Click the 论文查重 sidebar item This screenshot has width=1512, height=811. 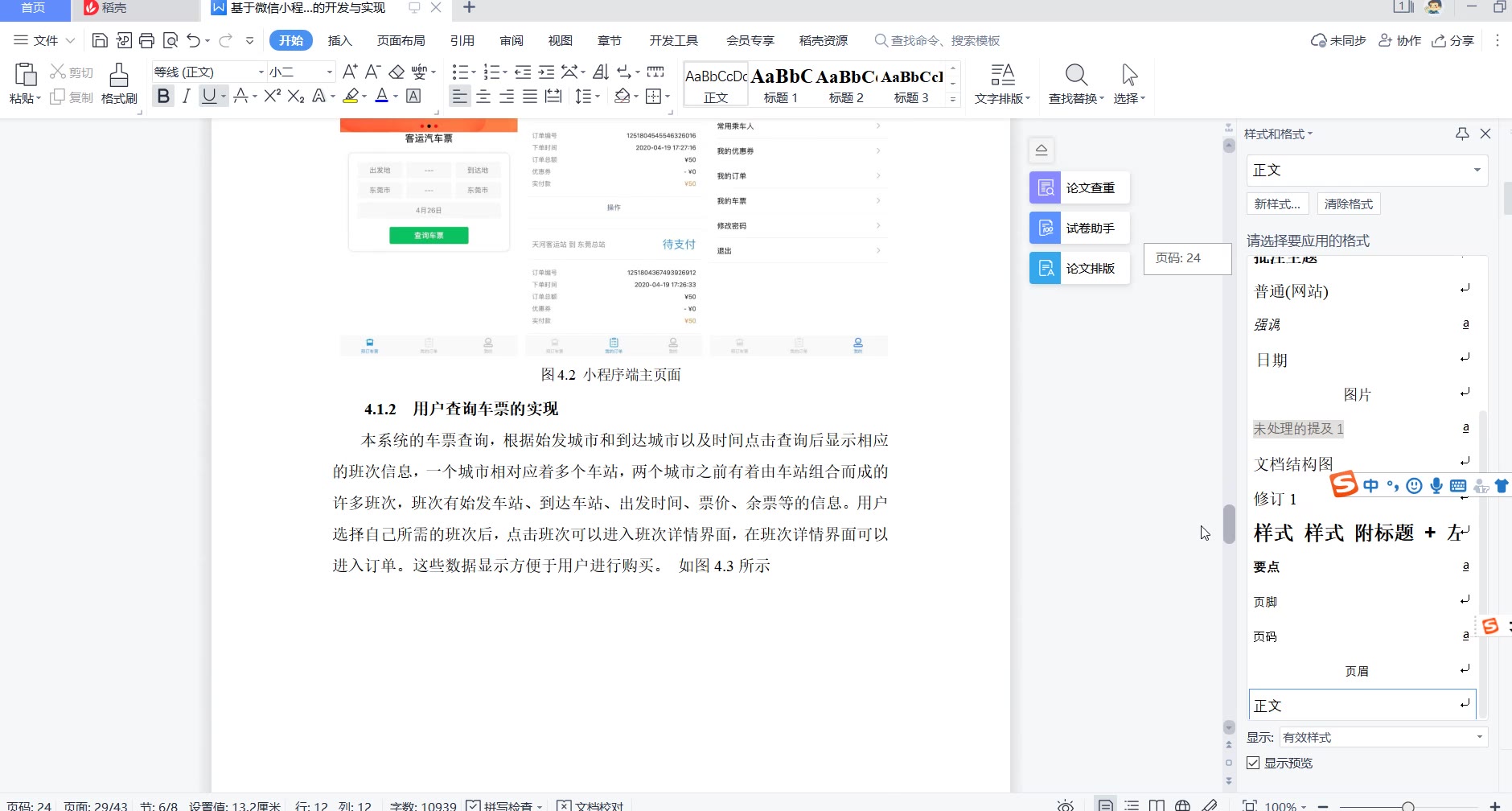point(1079,187)
